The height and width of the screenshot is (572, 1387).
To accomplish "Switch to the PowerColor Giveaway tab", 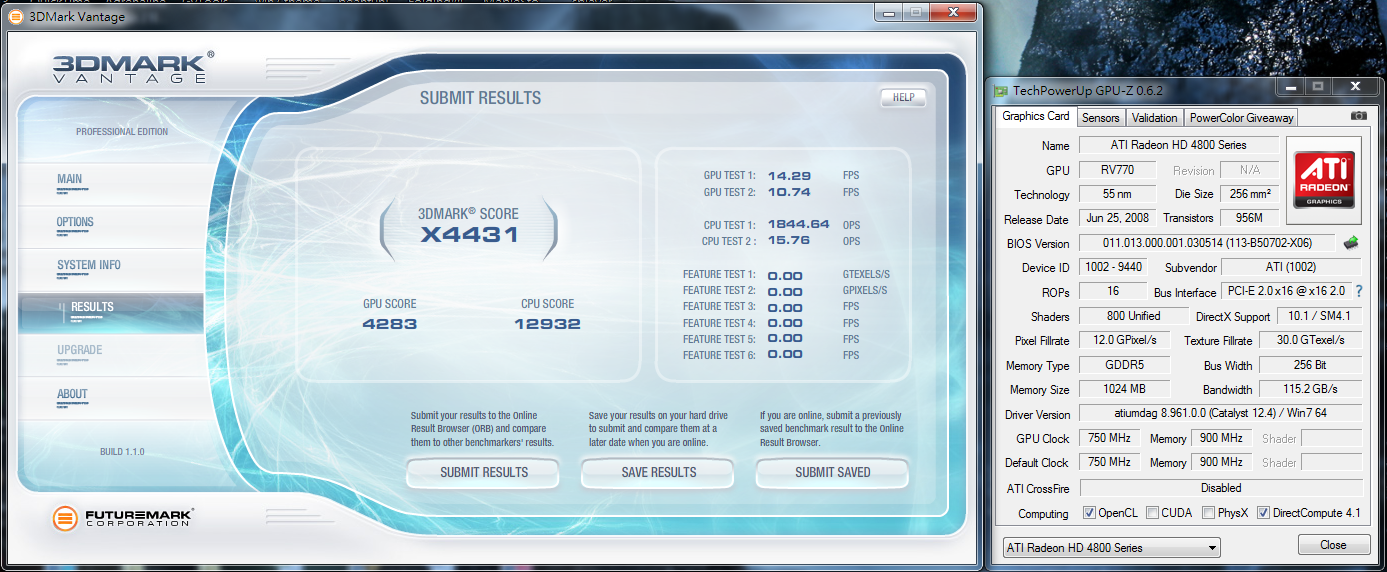I will [1241, 117].
